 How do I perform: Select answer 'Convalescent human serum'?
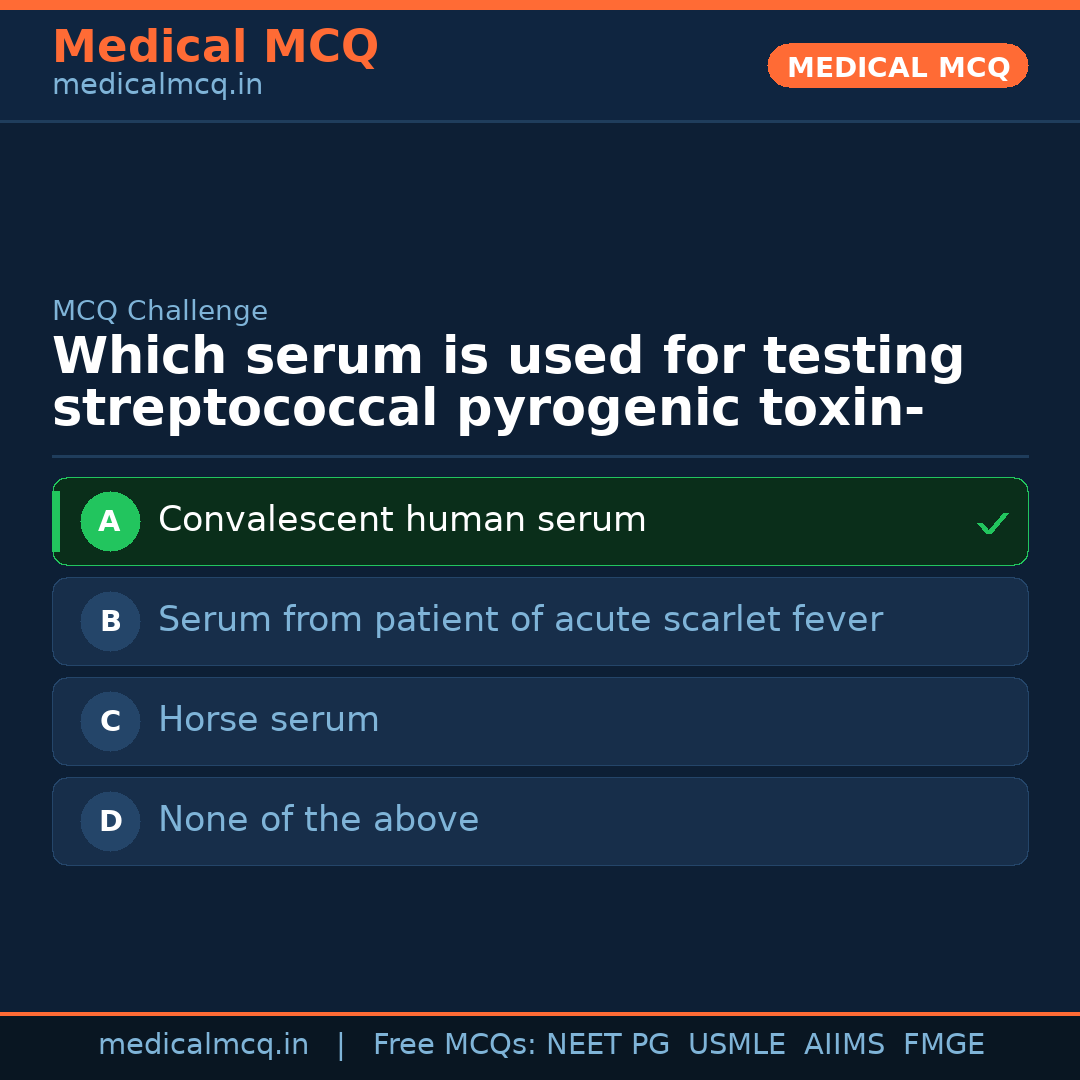tap(402, 520)
